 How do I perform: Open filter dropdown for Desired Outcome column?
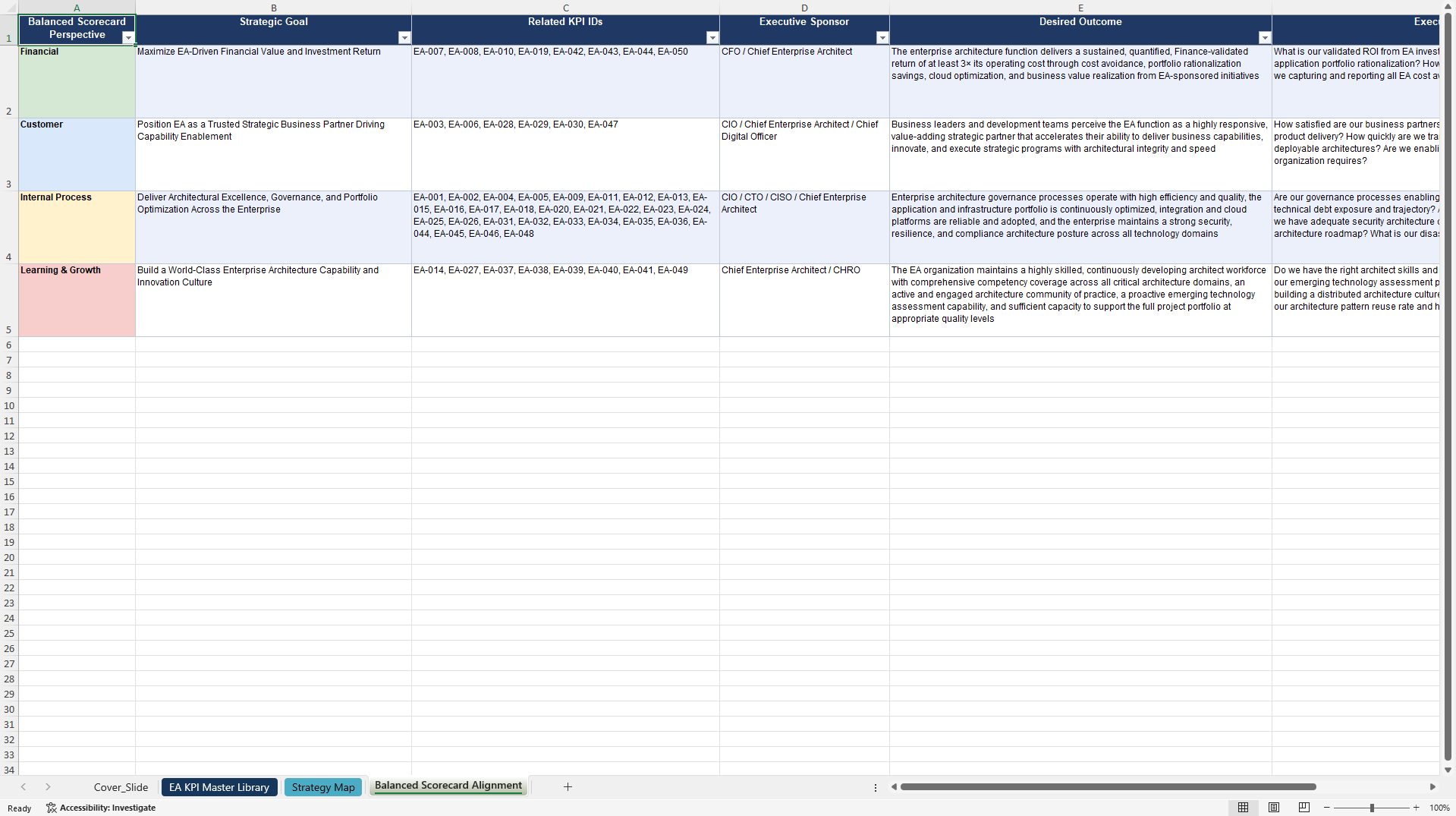pyautogui.click(x=1265, y=38)
